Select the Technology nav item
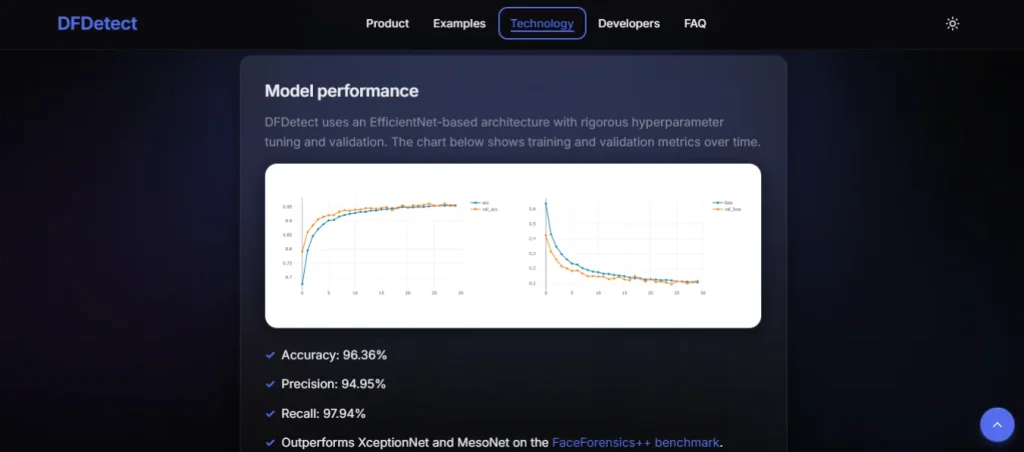Viewport: 1024px width, 452px height. [x=542, y=24]
